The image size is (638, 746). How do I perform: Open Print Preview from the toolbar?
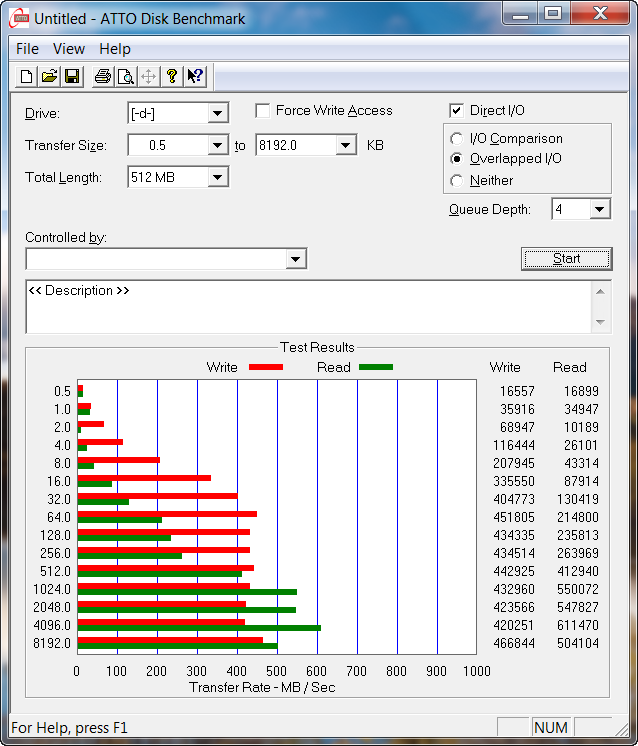coord(126,76)
